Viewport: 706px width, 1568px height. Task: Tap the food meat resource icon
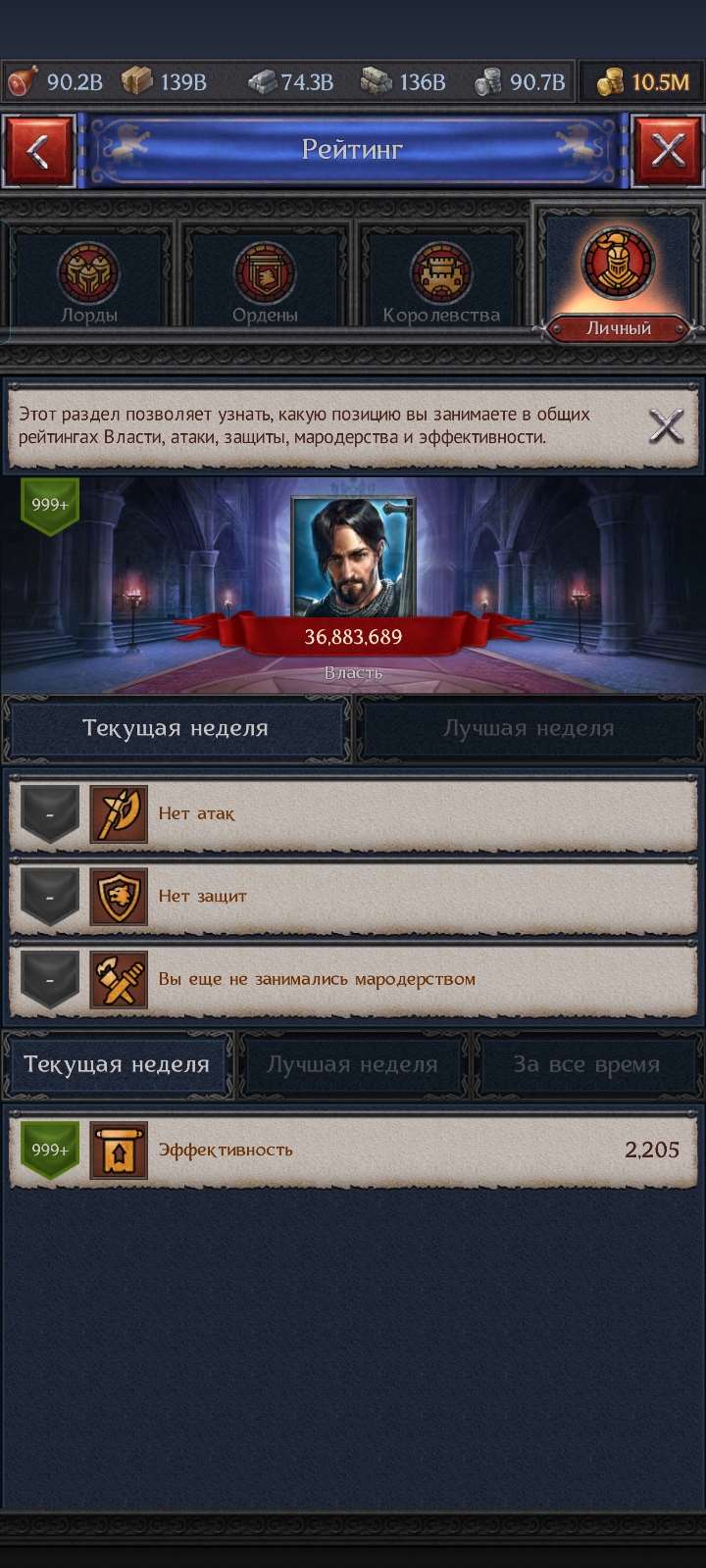21,81
